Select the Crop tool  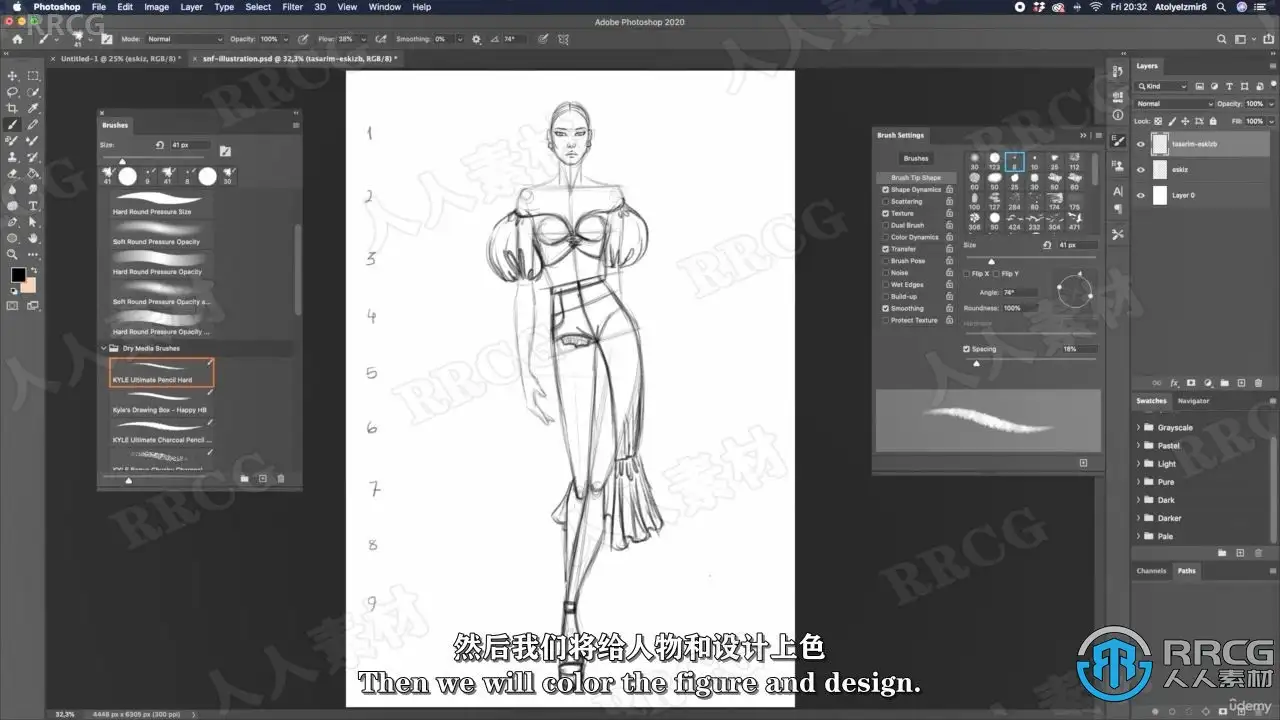pos(13,108)
